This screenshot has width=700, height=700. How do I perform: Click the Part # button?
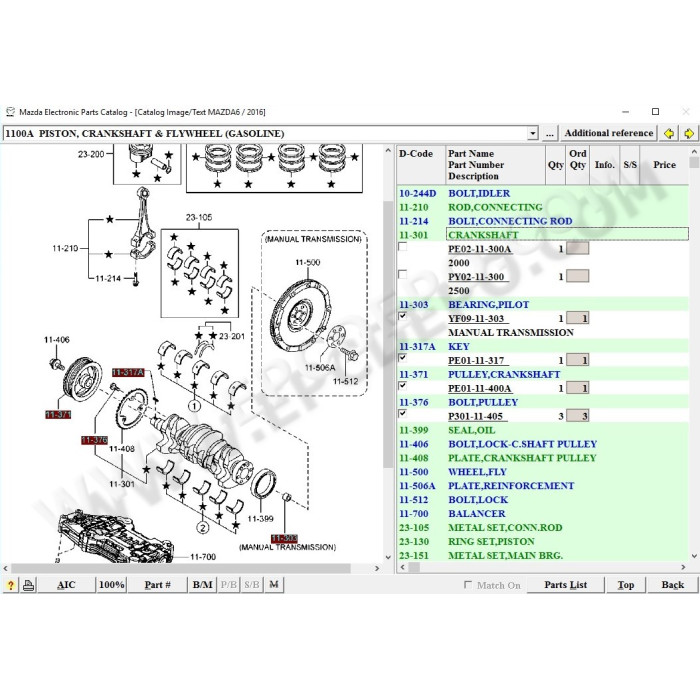click(157, 585)
